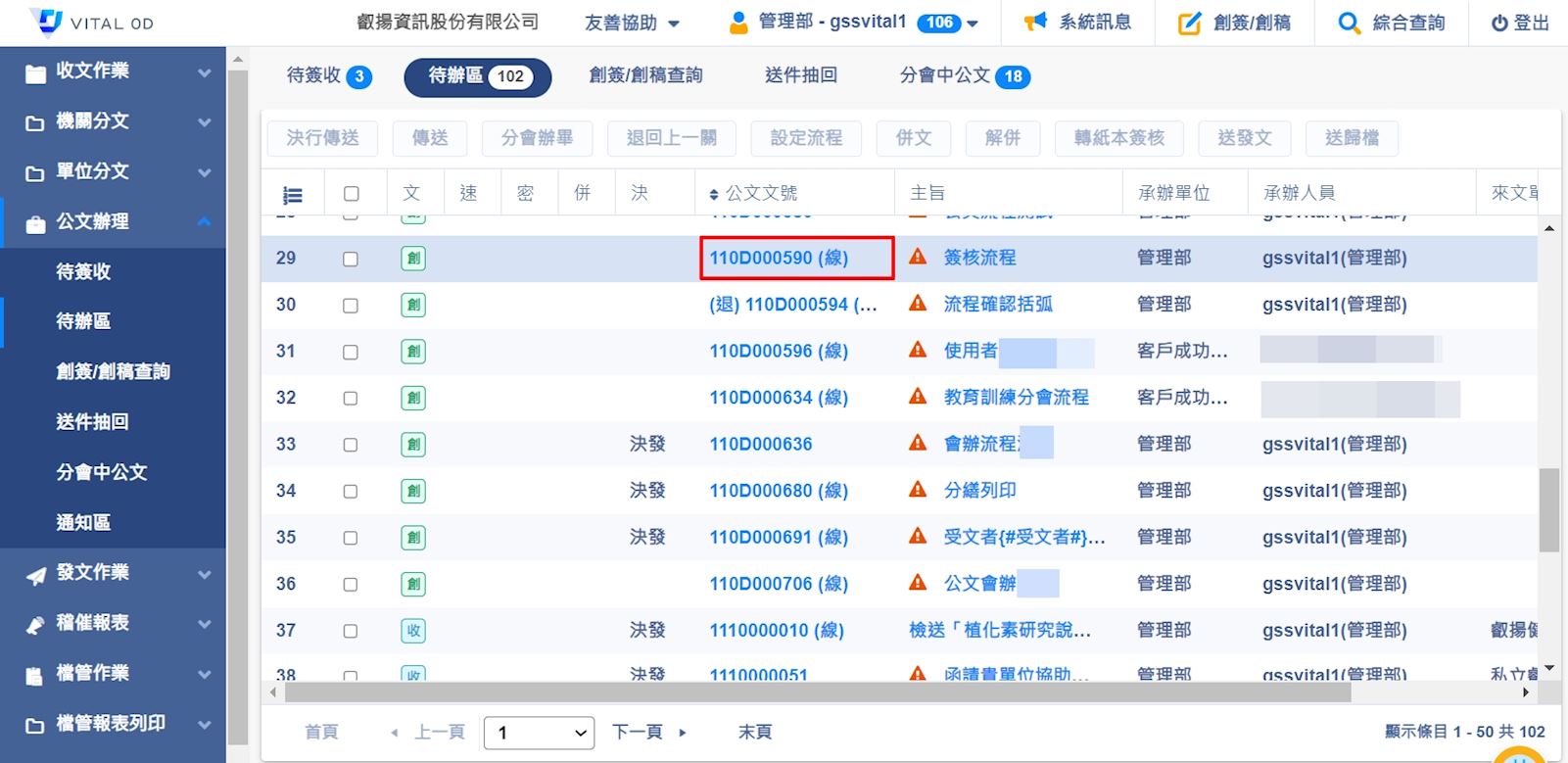Click the 系統訊息 megaphone icon
This screenshot has width=1568, height=763.
pos(1035,22)
